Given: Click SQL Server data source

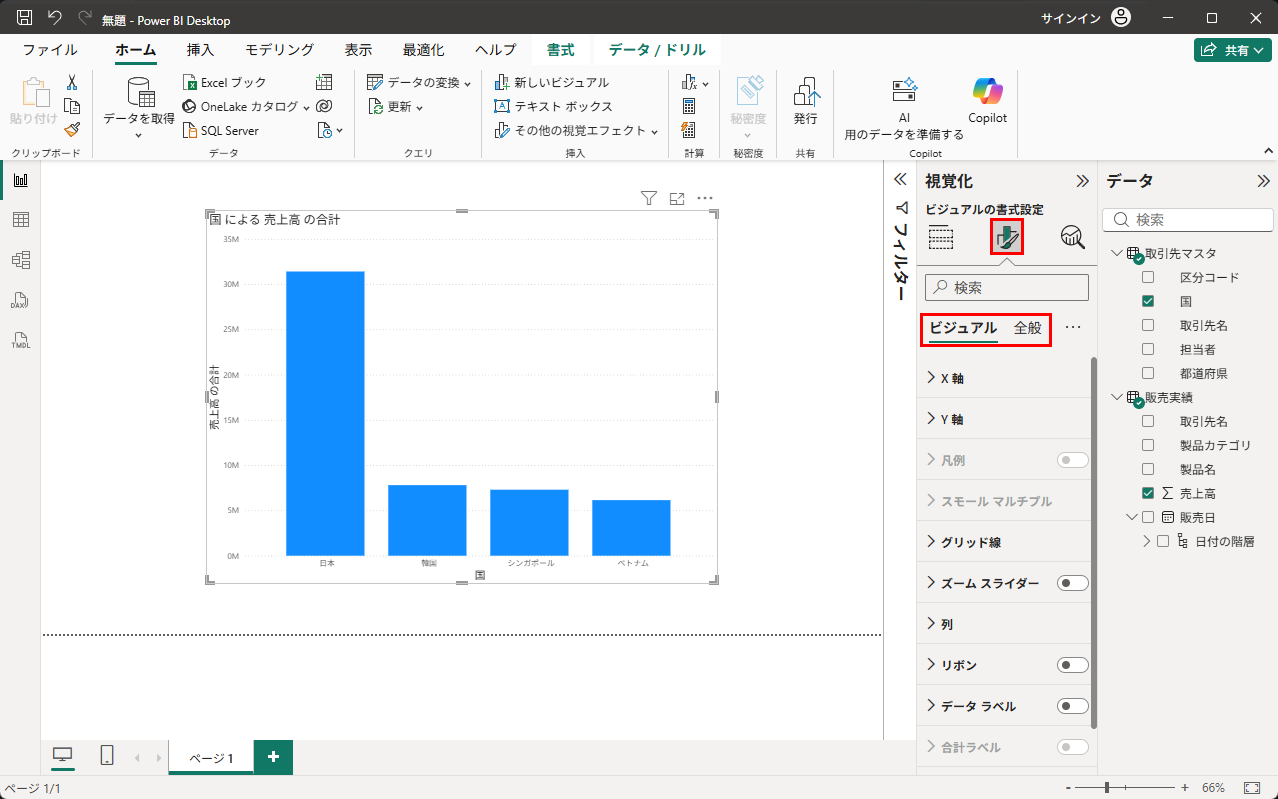Looking at the screenshot, I should (221, 130).
